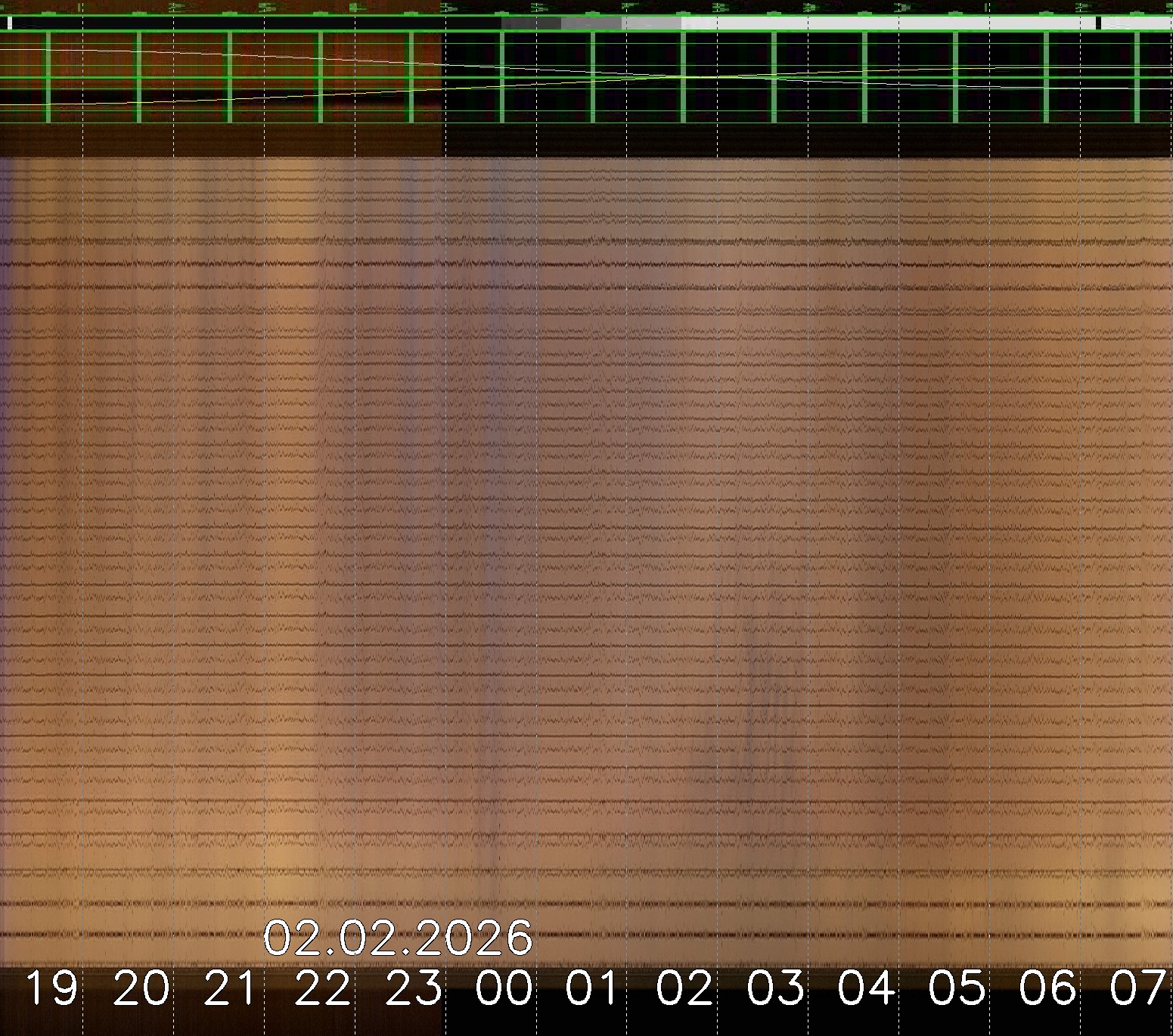This screenshot has width=1173, height=1036.
Task: Select the 21 hour label
Action: [x=231, y=988]
